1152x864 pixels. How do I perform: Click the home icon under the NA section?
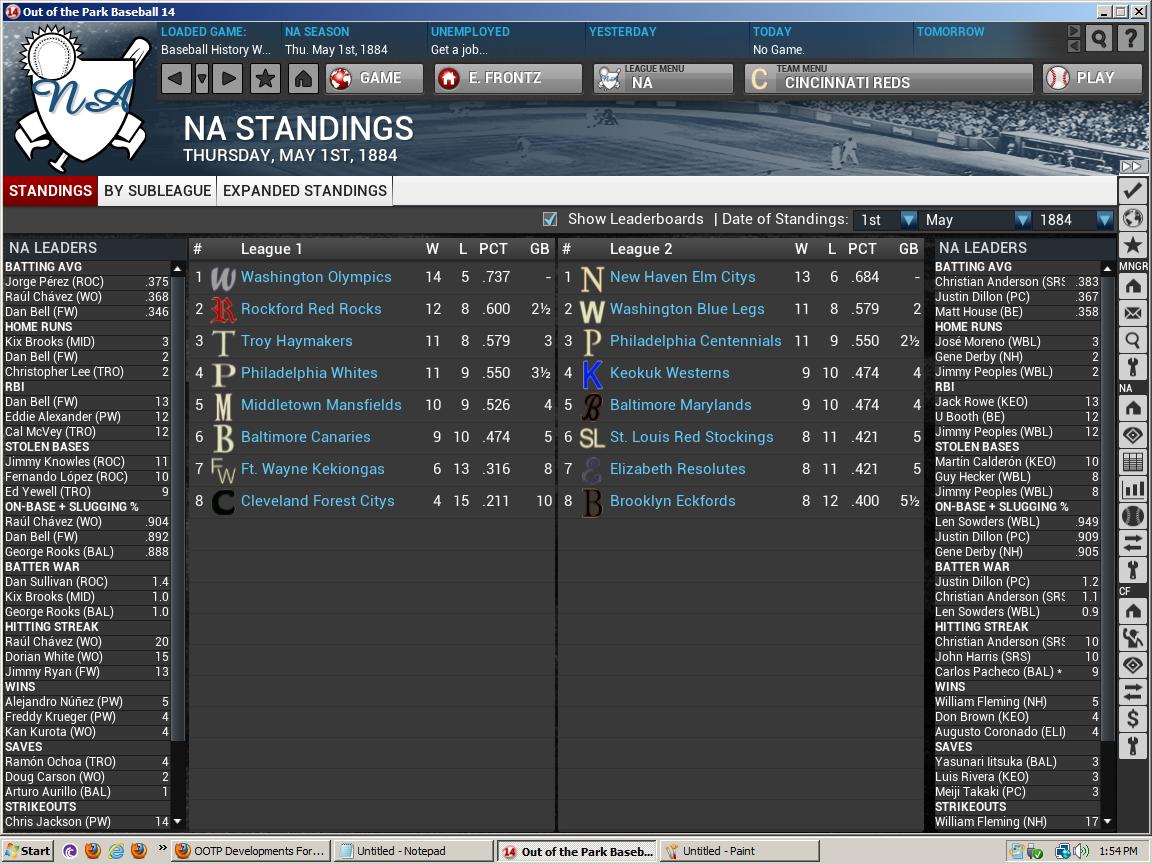tap(1133, 408)
